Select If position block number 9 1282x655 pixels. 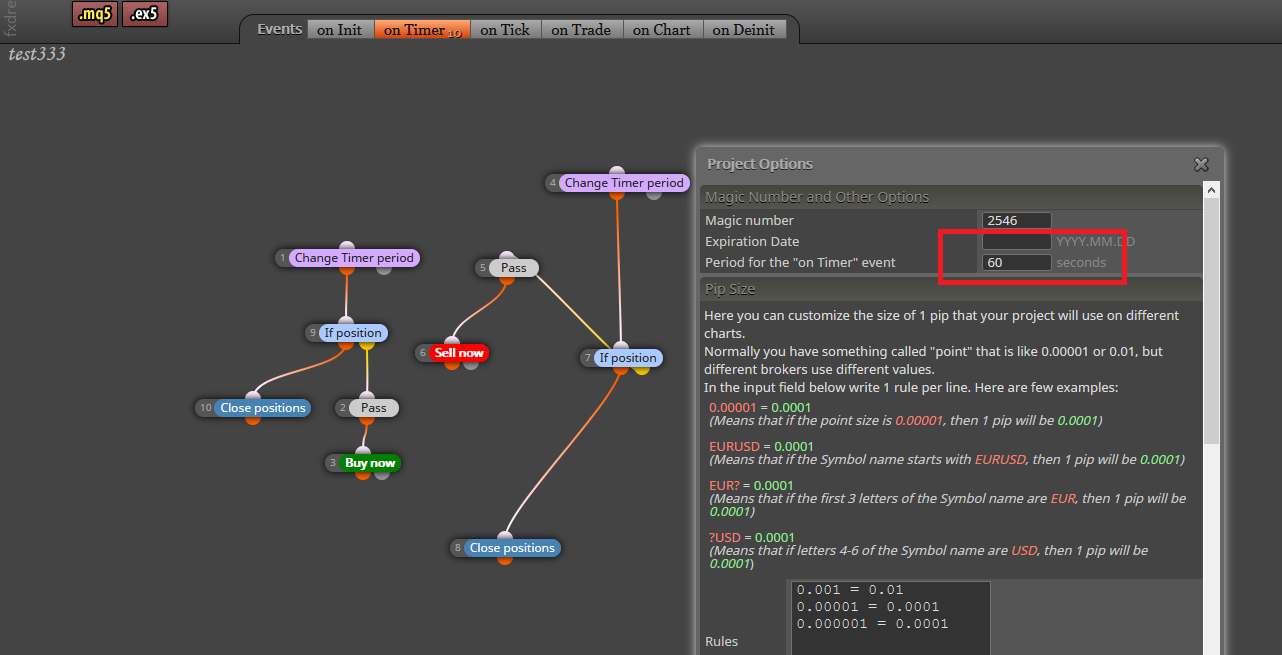352,333
